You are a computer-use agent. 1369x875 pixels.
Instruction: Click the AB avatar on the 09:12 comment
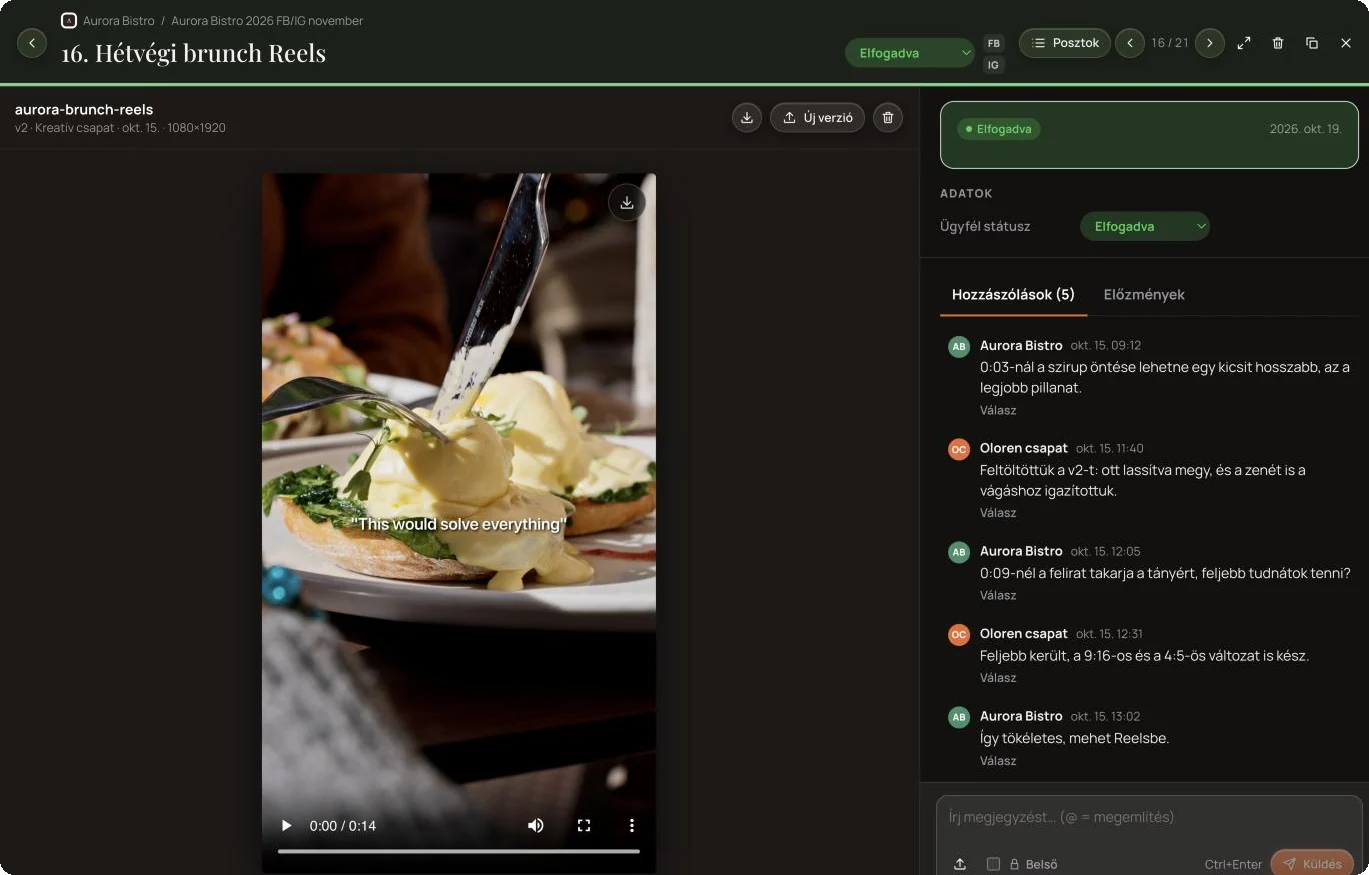pyautogui.click(x=959, y=347)
